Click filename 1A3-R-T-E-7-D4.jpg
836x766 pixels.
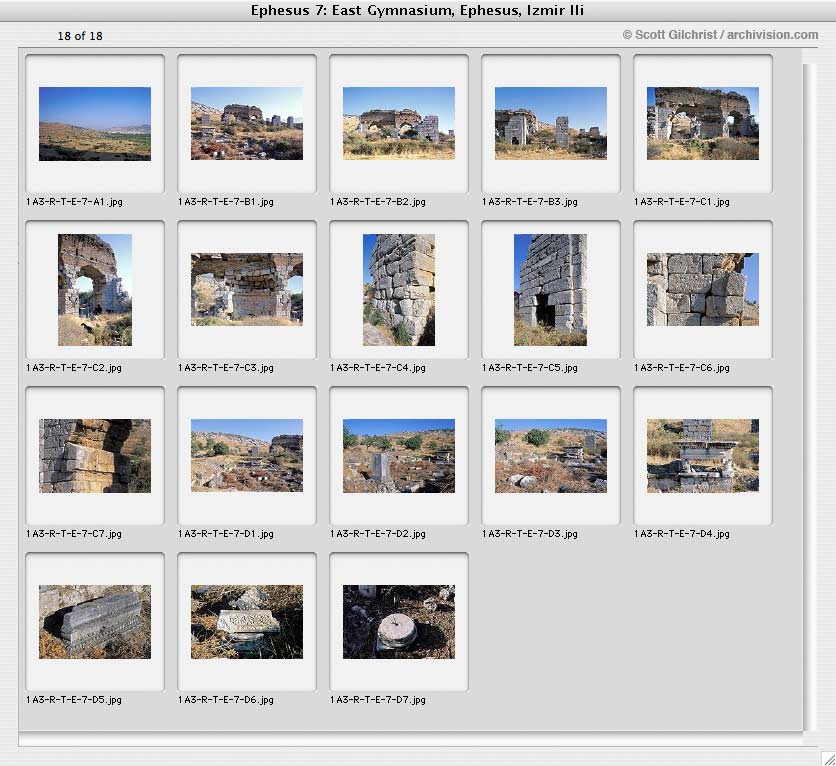click(681, 534)
